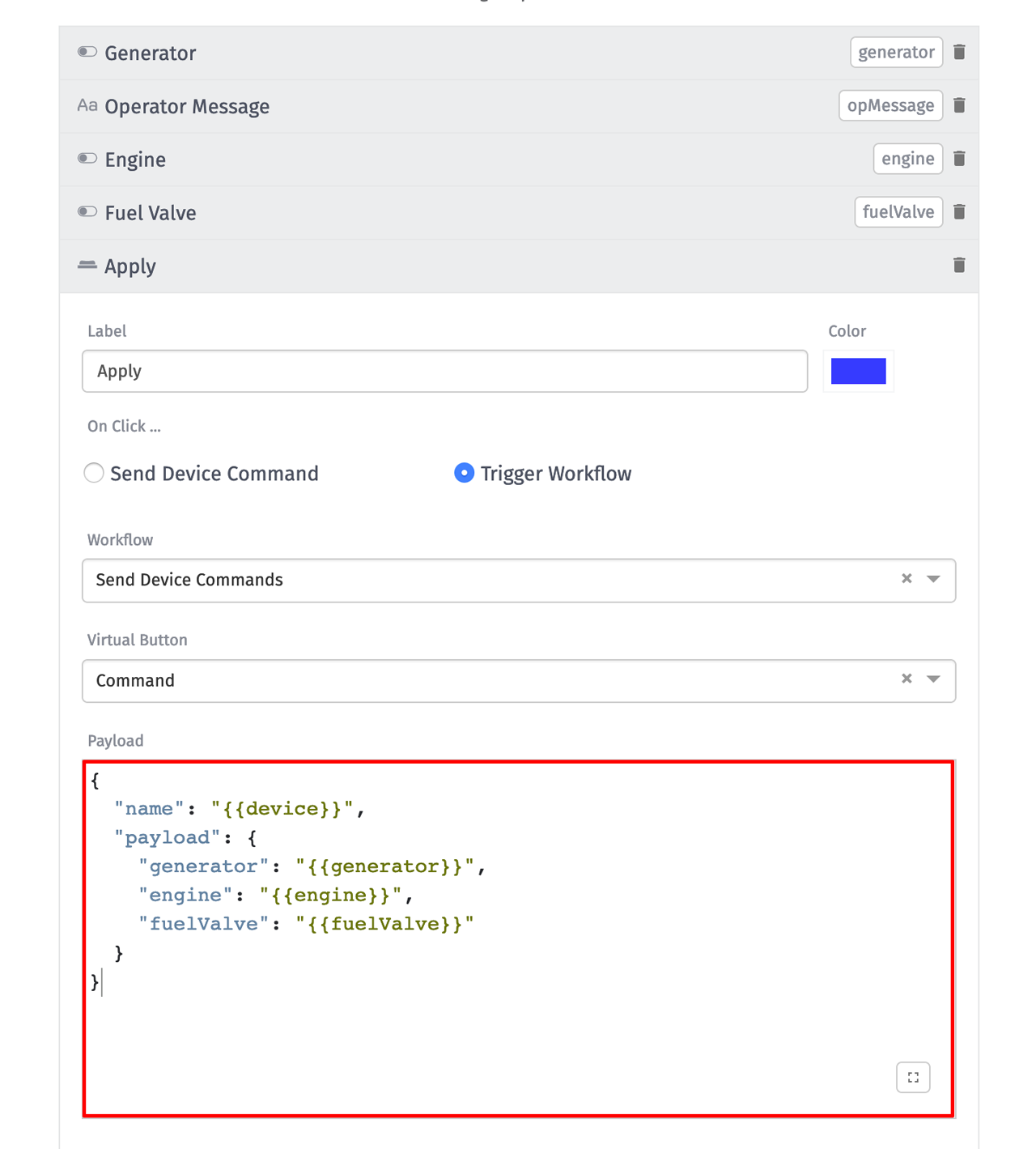
Task: Clear the Send Device Commands workflow selection
Action: (x=906, y=578)
